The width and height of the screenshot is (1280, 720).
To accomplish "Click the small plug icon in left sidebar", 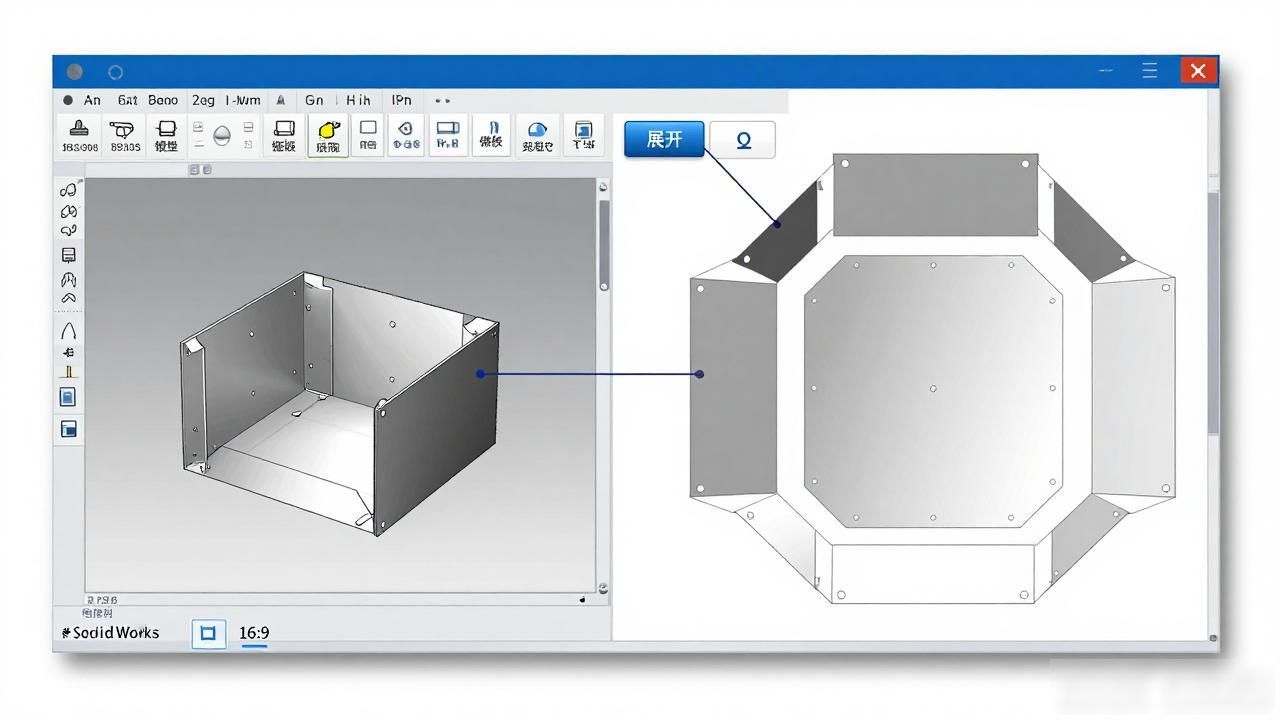I will 69,353.
